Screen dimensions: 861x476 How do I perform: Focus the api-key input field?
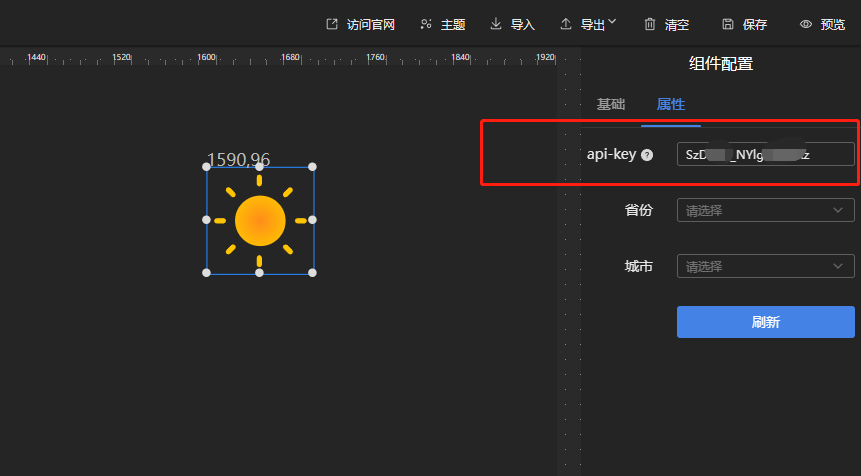click(765, 154)
